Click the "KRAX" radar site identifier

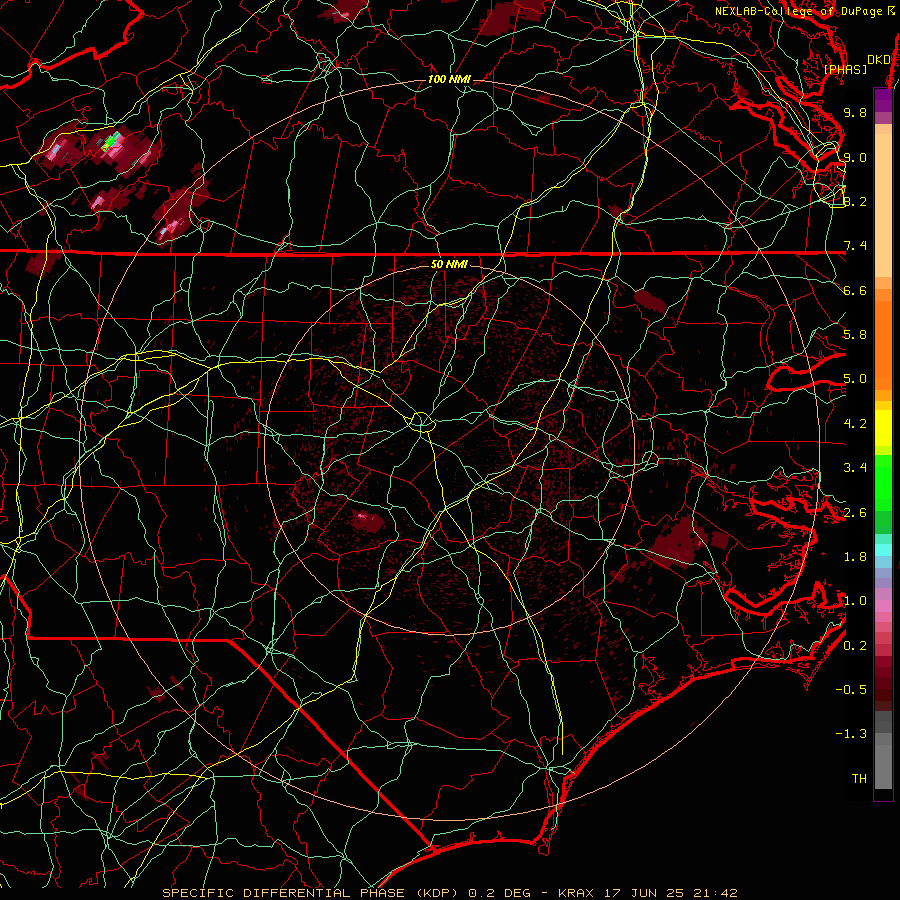(576, 893)
